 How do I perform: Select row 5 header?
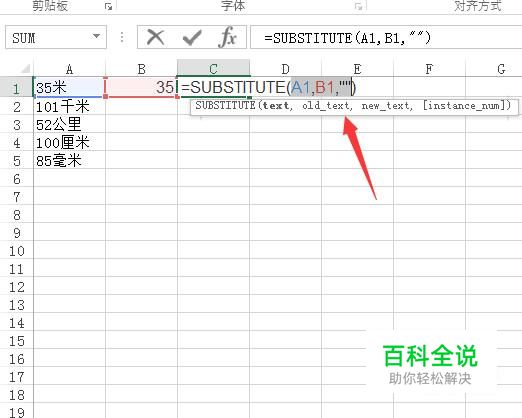pos(16,161)
